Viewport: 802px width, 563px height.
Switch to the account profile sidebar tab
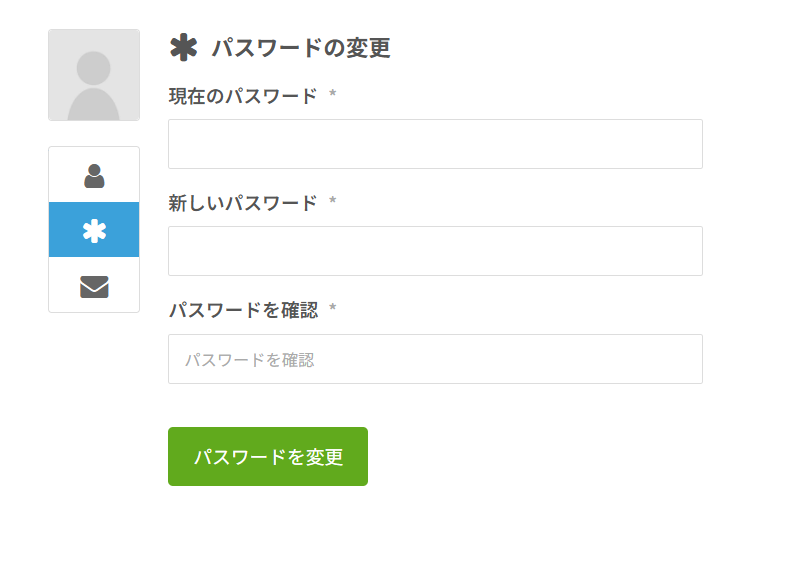point(94,175)
